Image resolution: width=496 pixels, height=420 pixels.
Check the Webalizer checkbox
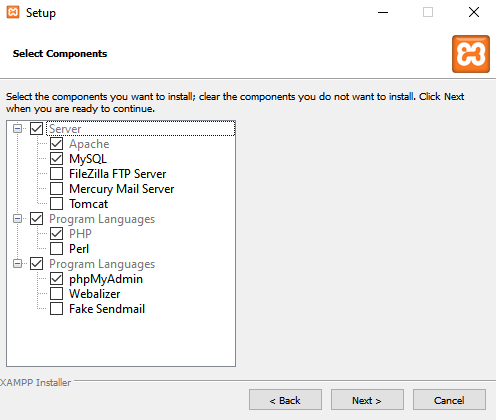56,294
